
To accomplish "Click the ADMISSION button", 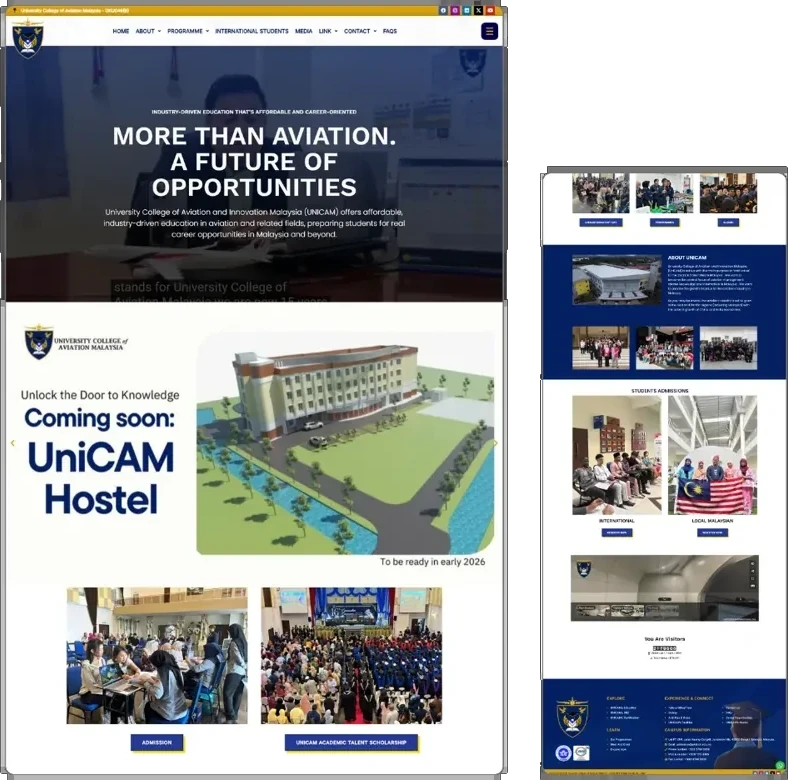I will (157, 742).
